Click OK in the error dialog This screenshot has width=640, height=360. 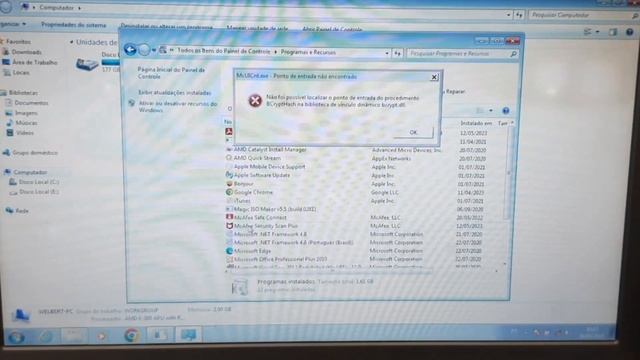pyautogui.click(x=413, y=132)
